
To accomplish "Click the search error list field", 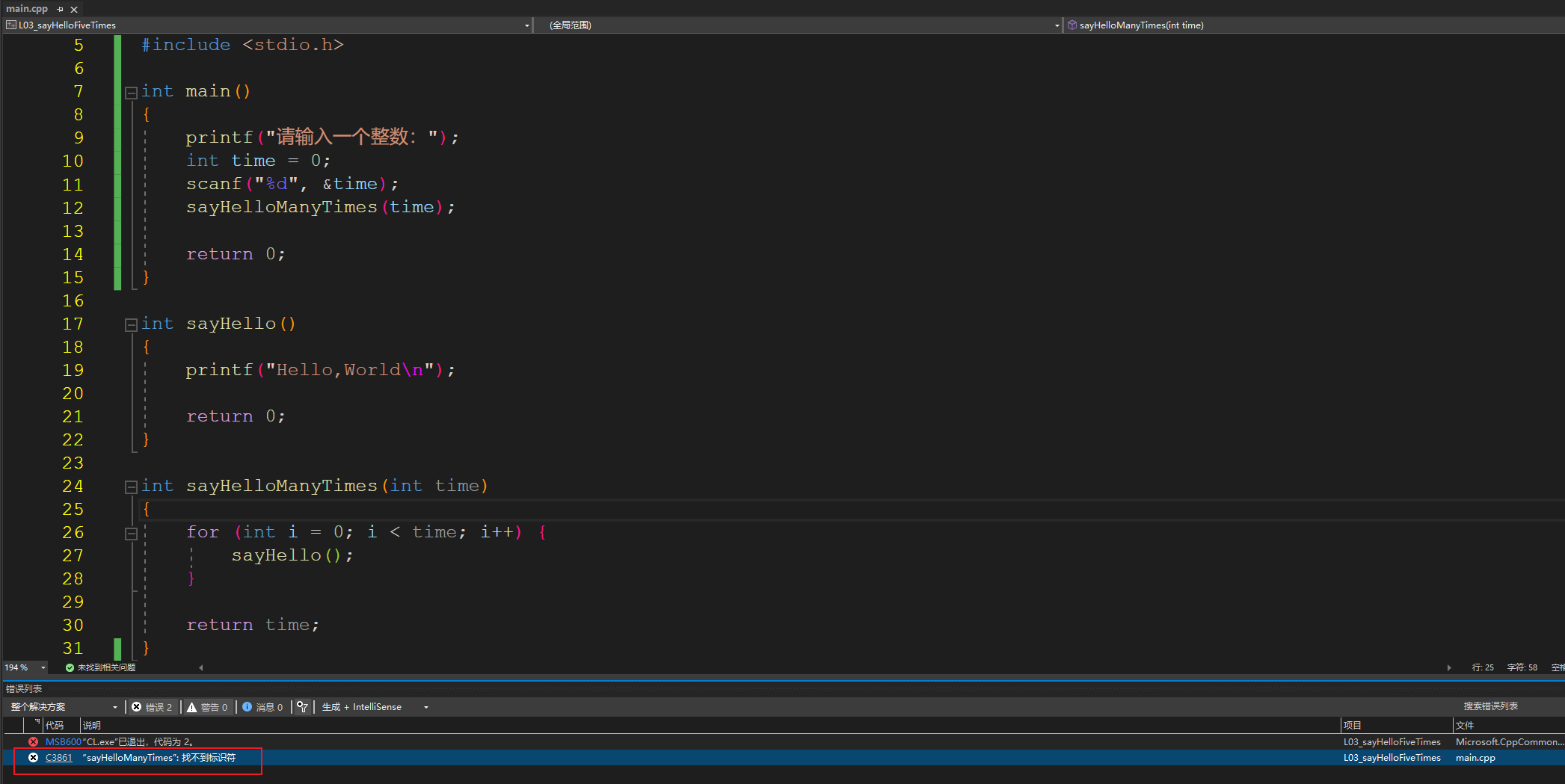I will pyautogui.click(x=1489, y=706).
